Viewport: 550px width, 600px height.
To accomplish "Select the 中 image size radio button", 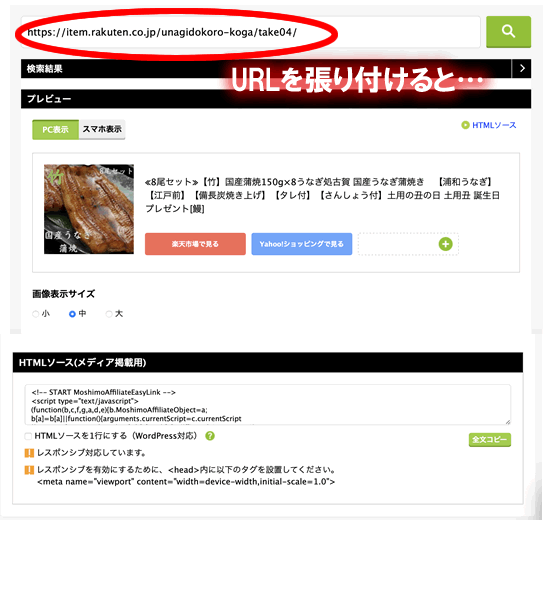I will (x=72, y=314).
